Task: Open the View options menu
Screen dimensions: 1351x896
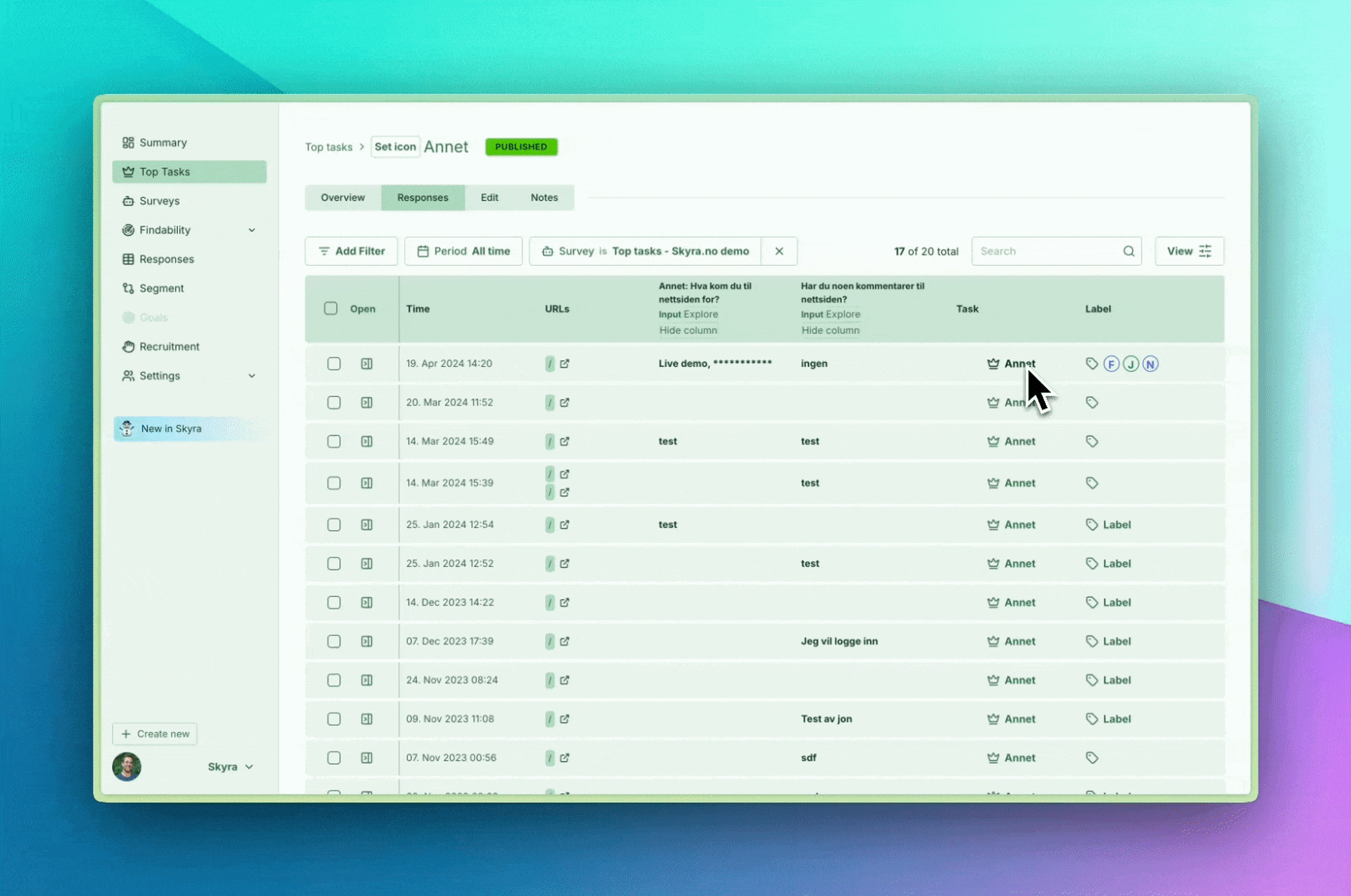Action: pos(1189,251)
